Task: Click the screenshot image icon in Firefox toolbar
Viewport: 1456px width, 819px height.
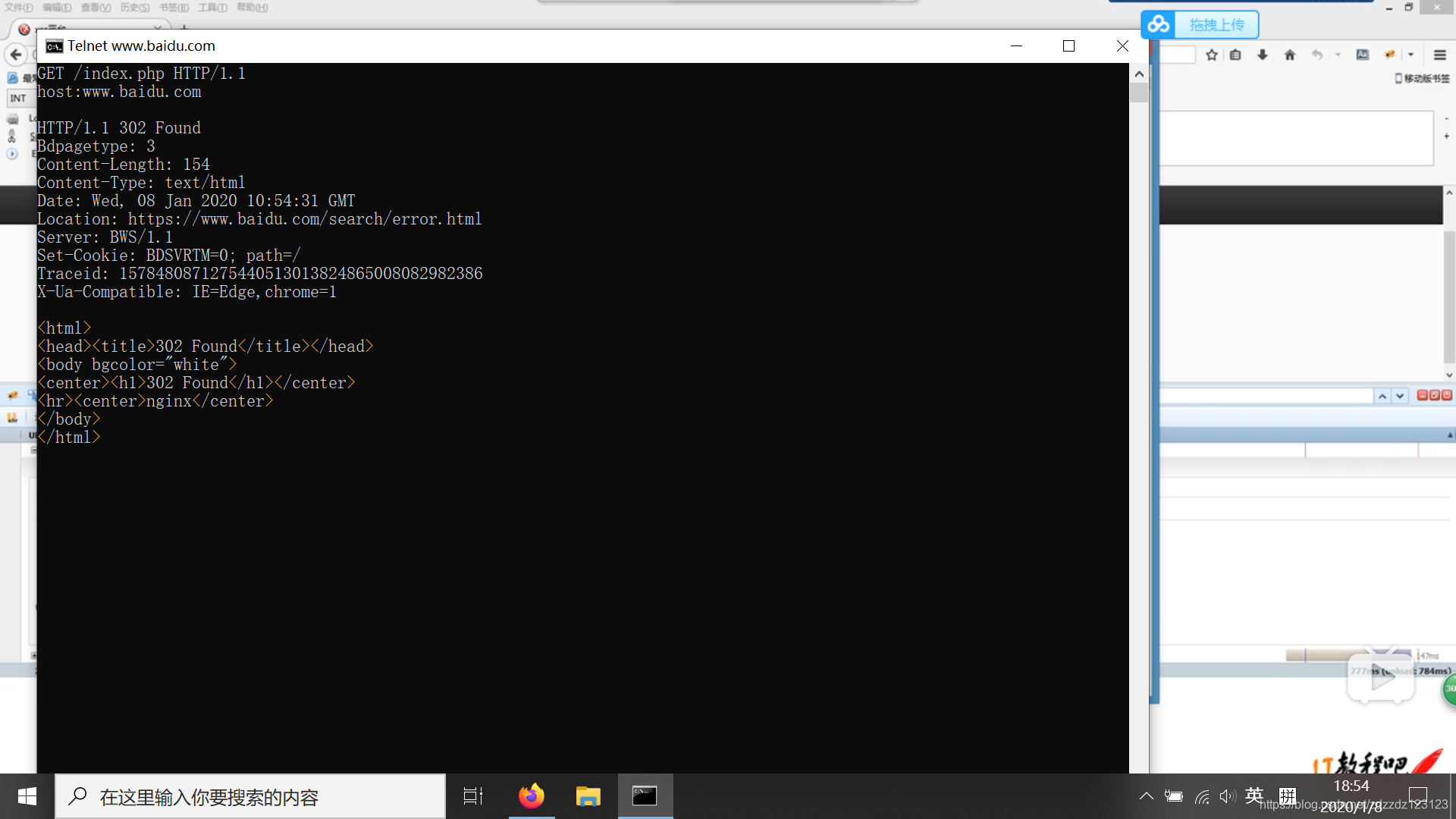Action: coord(1363,55)
